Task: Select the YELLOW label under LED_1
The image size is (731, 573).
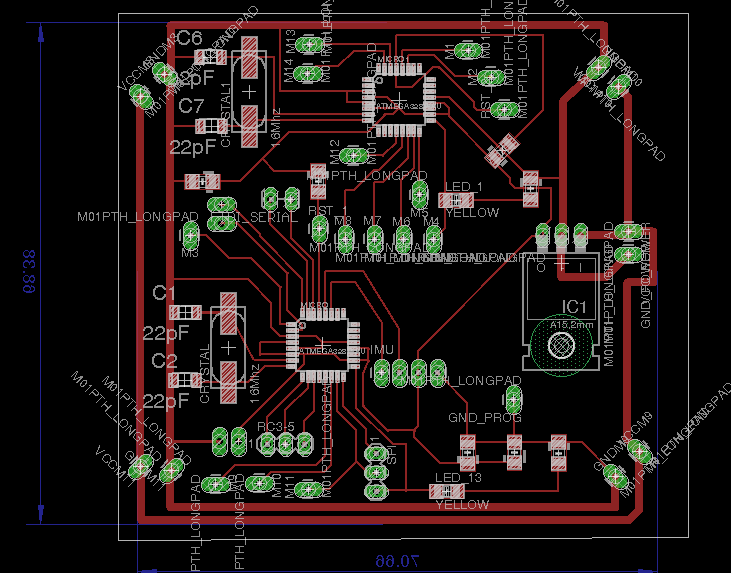Action: 472,213
